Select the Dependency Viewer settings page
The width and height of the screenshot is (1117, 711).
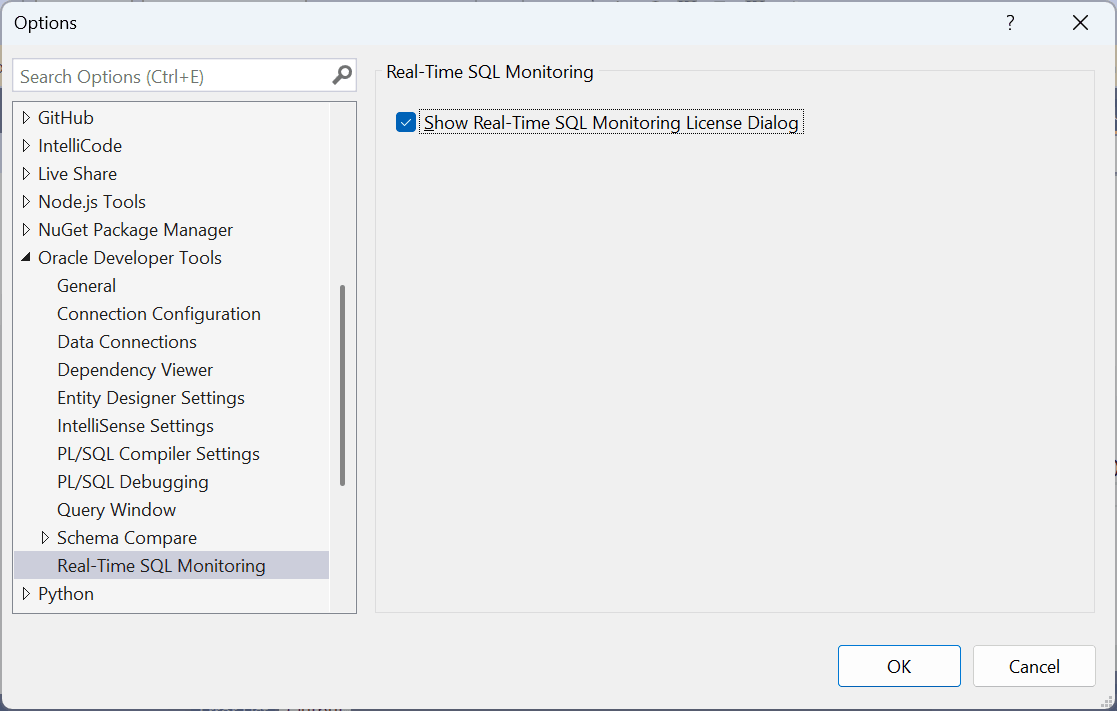click(x=134, y=369)
